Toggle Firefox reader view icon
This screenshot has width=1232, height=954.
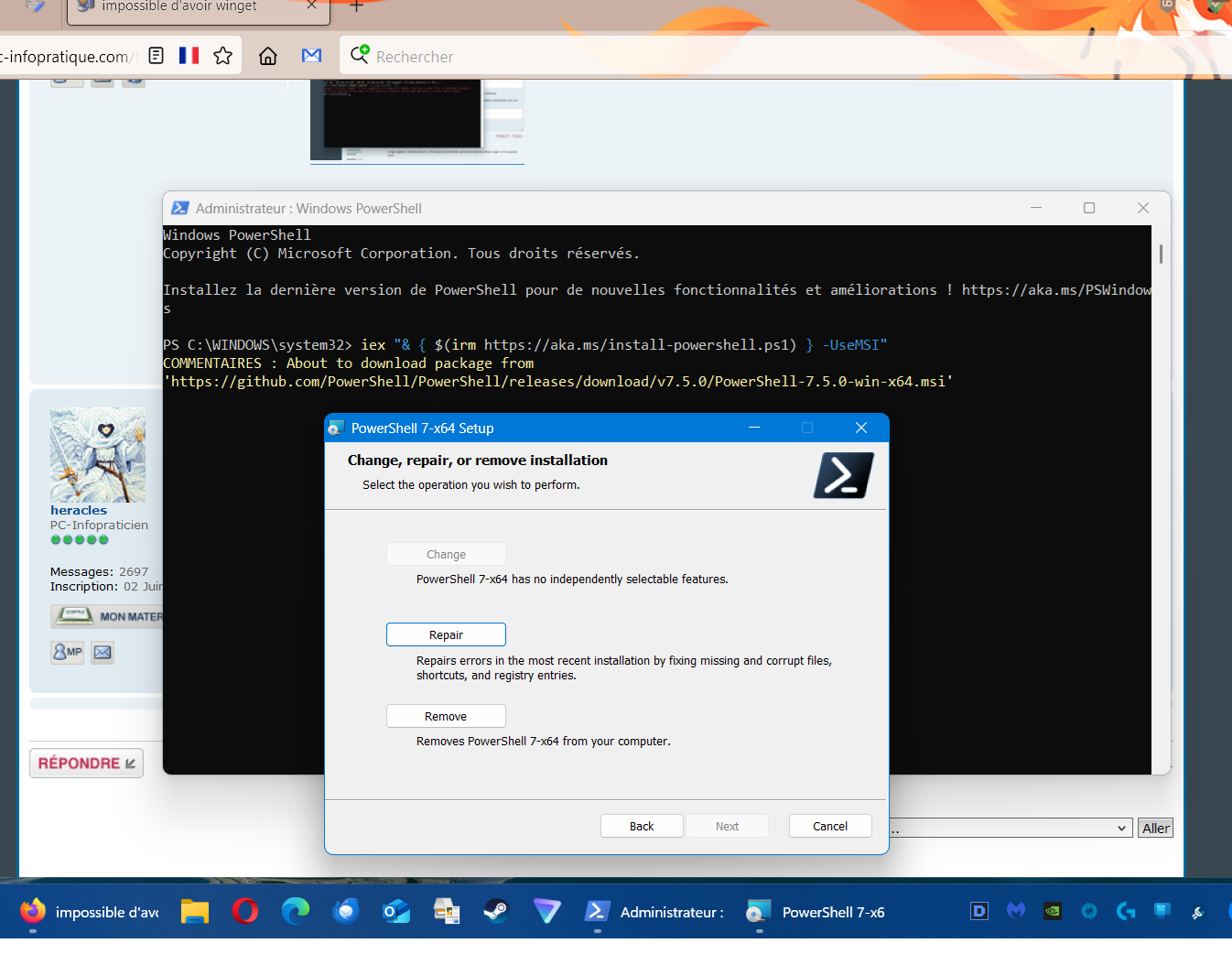click(157, 56)
